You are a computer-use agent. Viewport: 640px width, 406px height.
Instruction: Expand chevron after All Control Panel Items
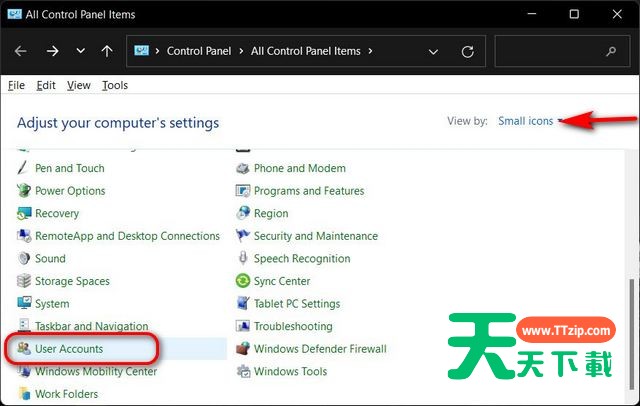pos(370,51)
